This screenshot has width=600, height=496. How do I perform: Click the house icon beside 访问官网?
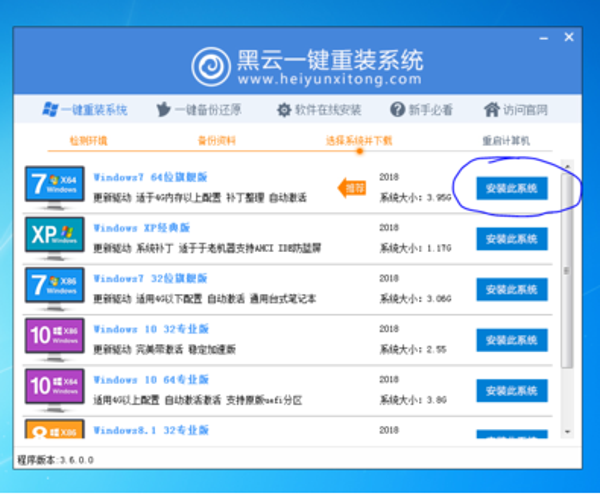492,109
